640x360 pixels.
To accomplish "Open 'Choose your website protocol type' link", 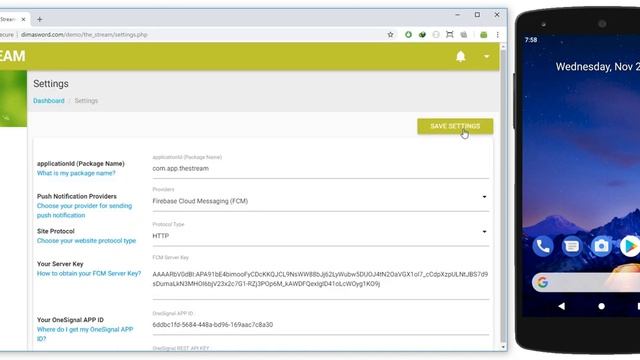I will (x=86, y=240).
